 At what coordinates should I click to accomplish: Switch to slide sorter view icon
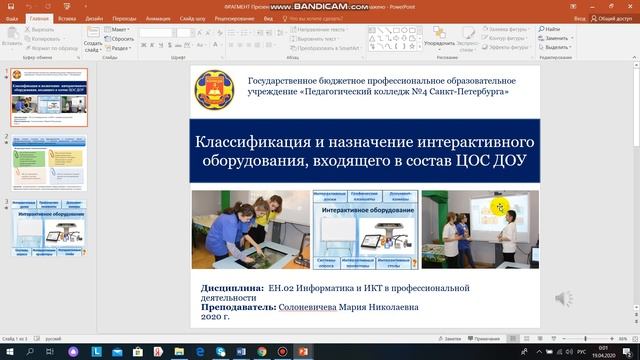point(527,339)
